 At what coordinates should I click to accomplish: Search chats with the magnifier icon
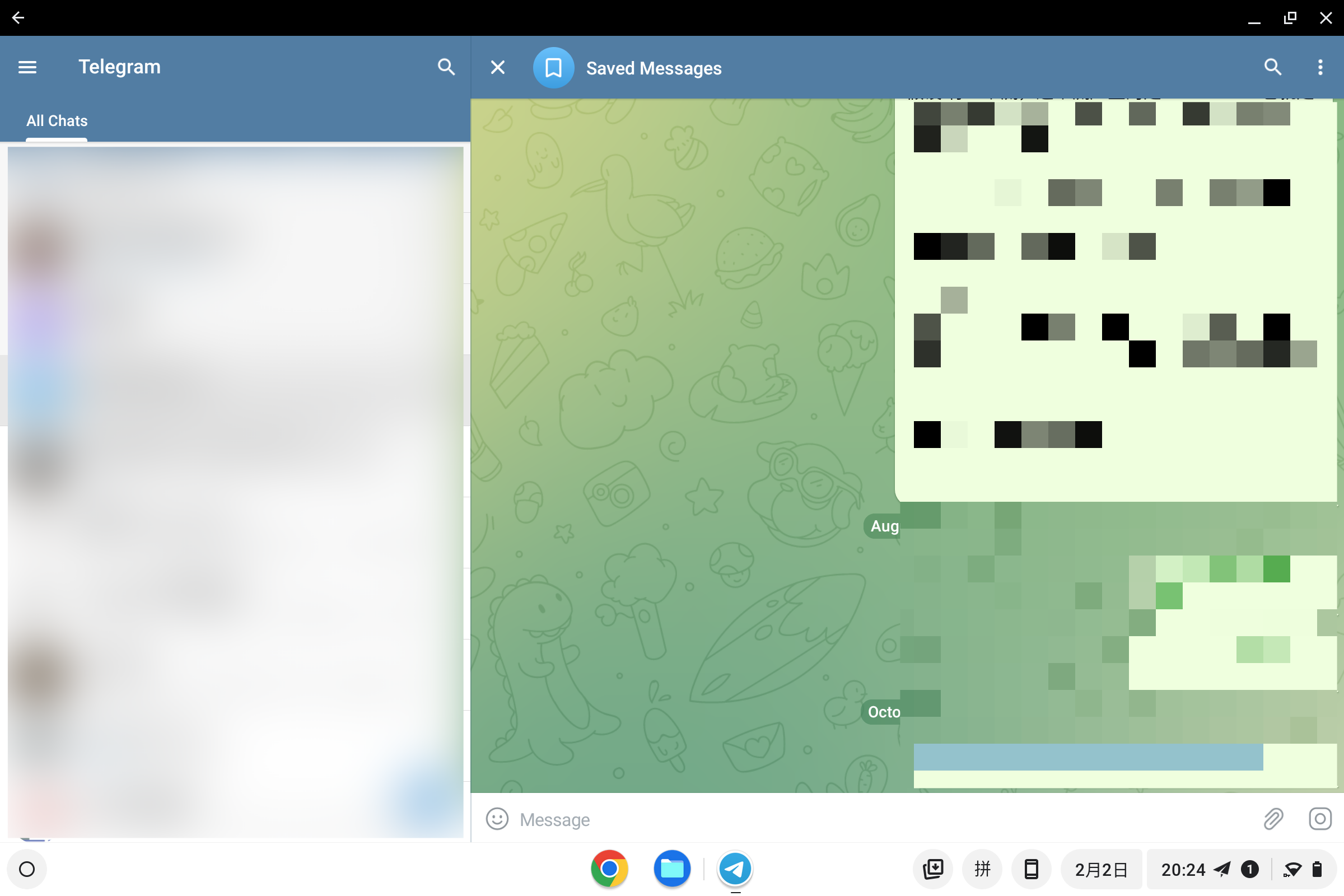pos(447,67)
